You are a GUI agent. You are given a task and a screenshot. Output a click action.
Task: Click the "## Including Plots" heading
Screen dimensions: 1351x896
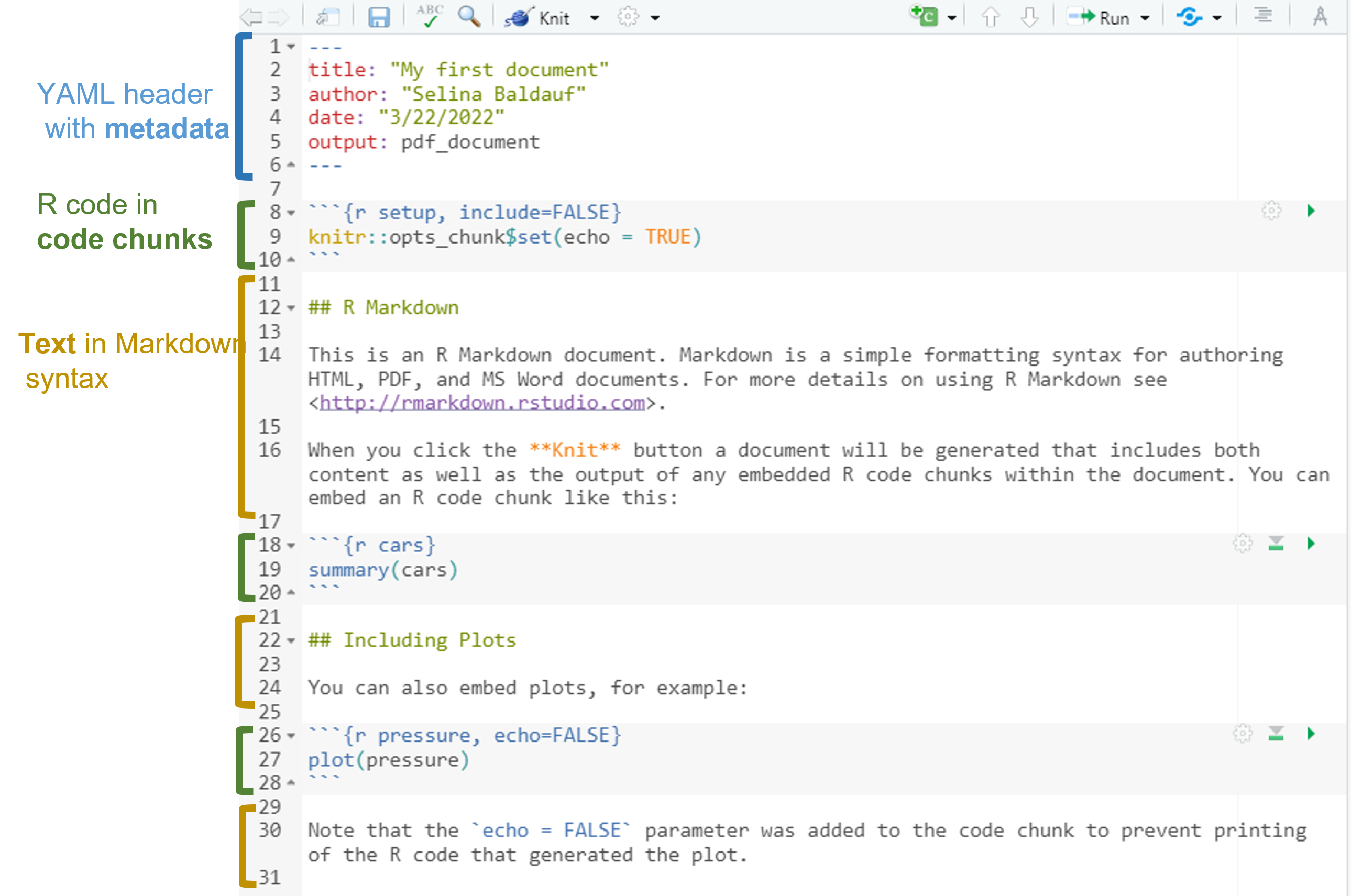[412, 640]
